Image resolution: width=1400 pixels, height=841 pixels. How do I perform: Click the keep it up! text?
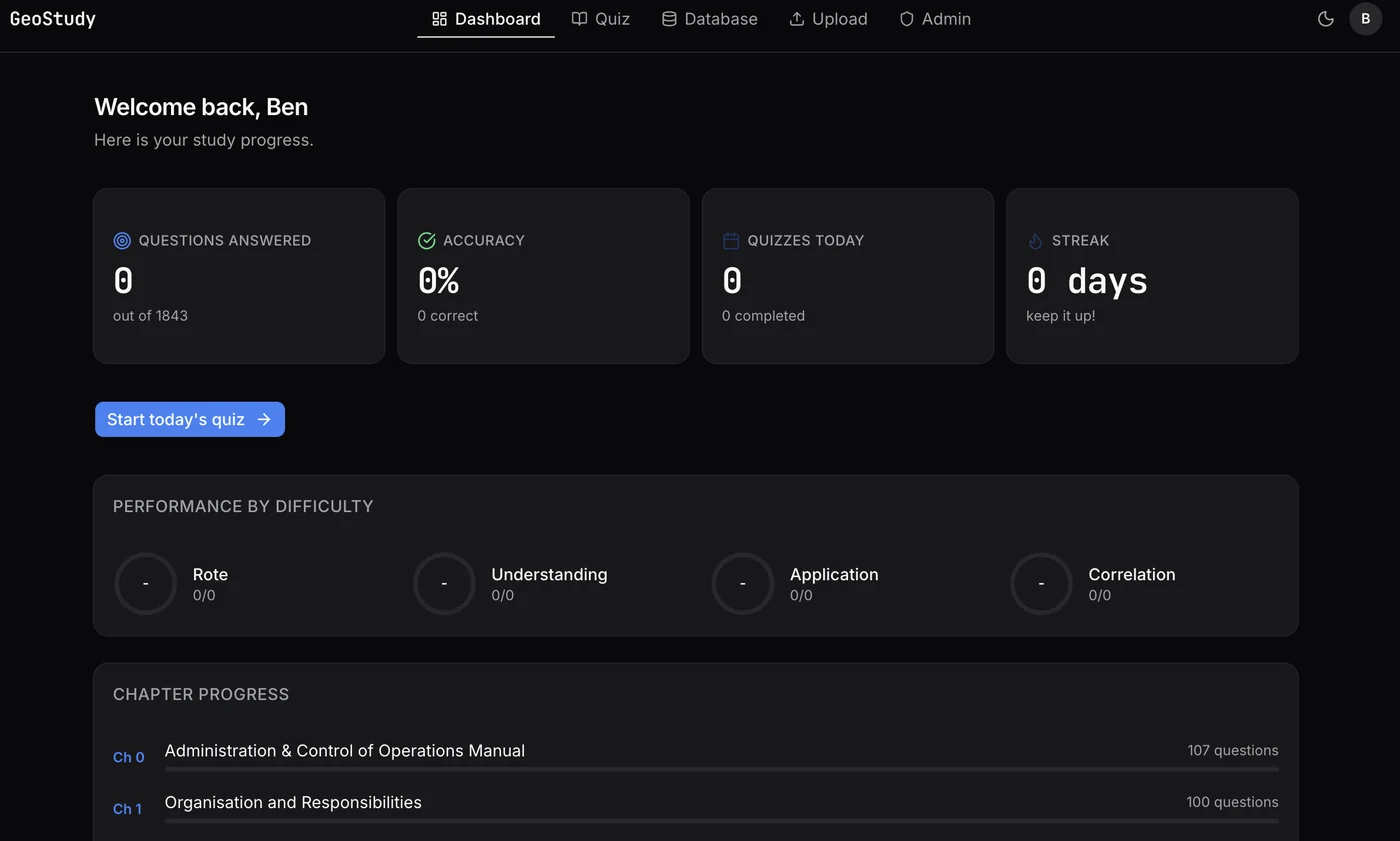[x=1060, y=316]
